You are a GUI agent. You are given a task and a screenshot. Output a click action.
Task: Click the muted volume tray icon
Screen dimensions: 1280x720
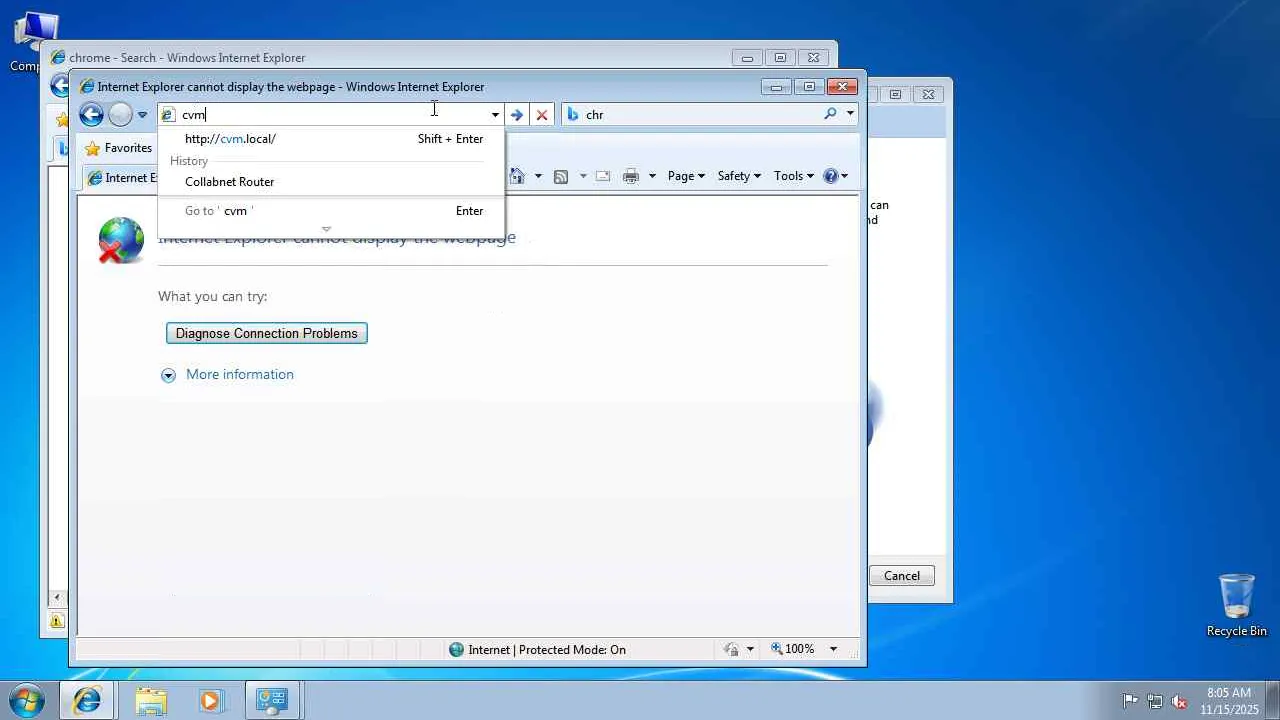coord(1180,701)
